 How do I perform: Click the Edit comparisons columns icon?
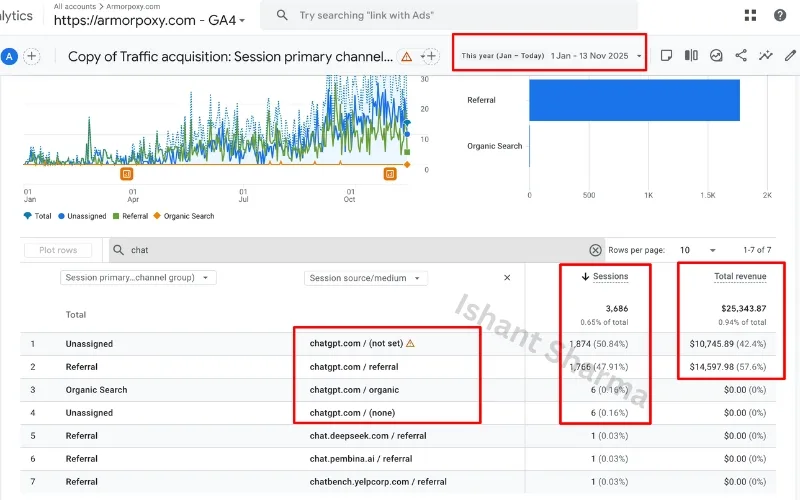(691, 56)
